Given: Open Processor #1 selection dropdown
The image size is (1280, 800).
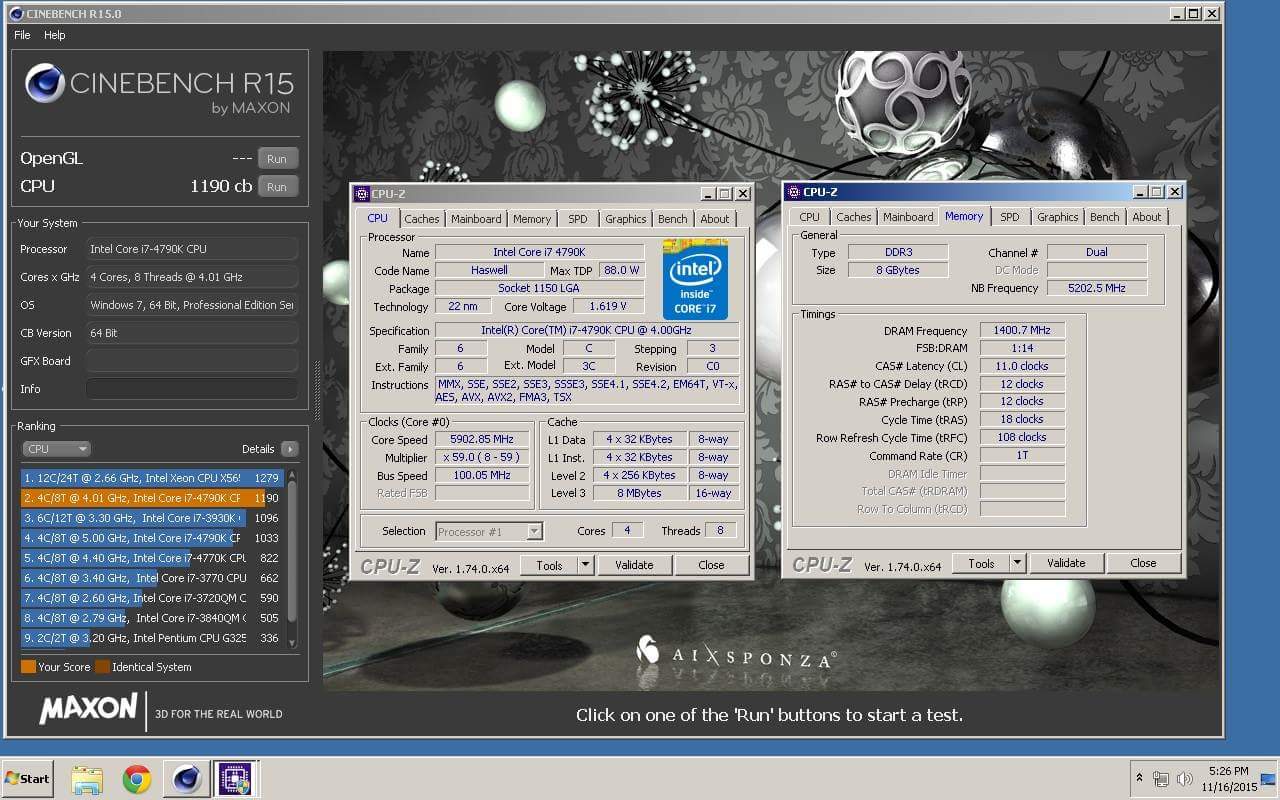Looking at the screenshot, I should tap(489, 531).
